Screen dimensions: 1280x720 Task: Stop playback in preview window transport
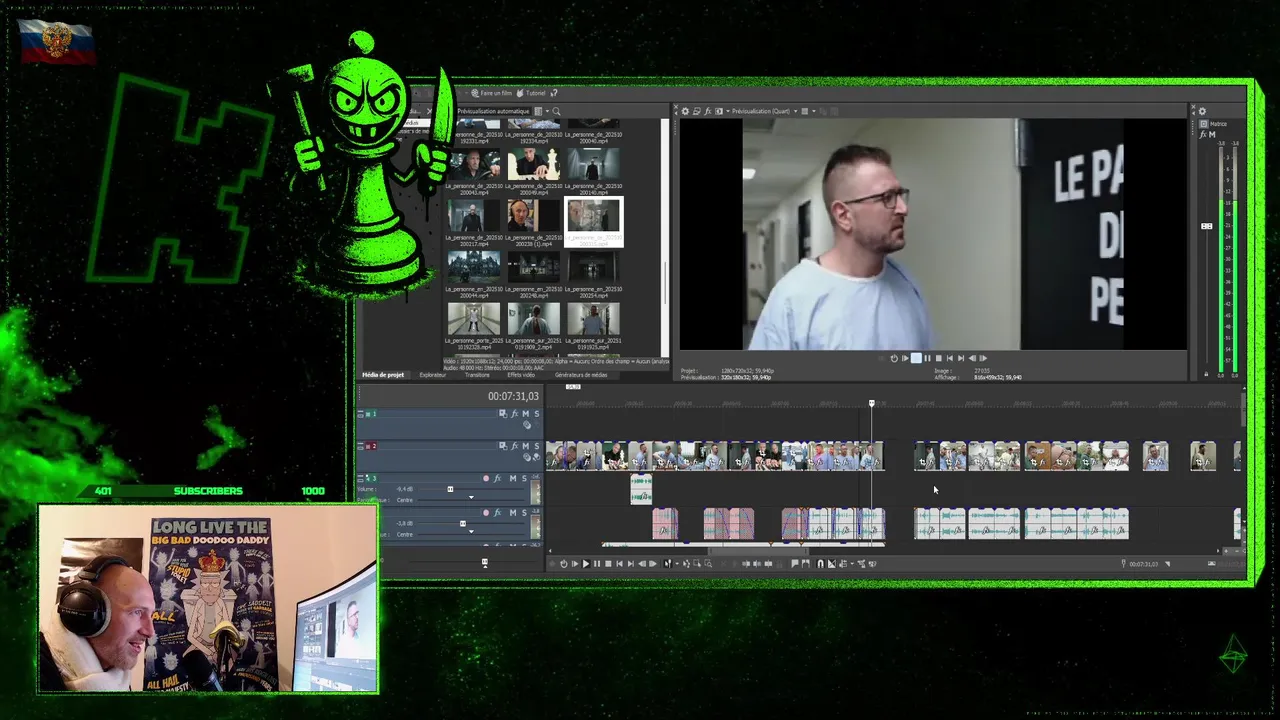939,358
